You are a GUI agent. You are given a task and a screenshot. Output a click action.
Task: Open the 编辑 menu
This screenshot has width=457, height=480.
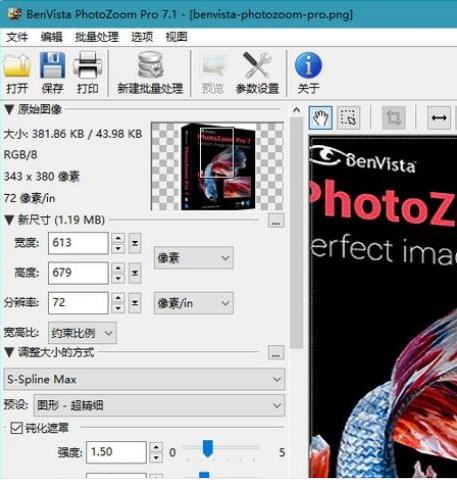pos(51,37)
